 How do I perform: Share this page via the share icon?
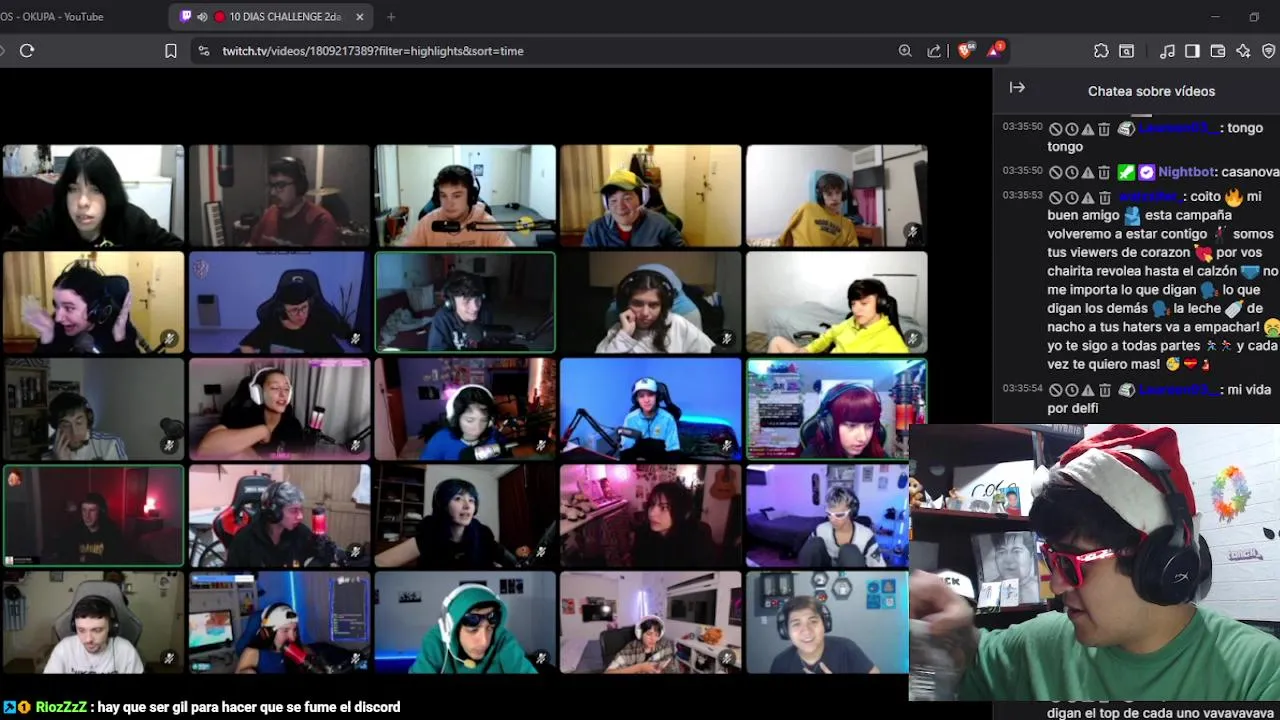click(x=934, y=51)
